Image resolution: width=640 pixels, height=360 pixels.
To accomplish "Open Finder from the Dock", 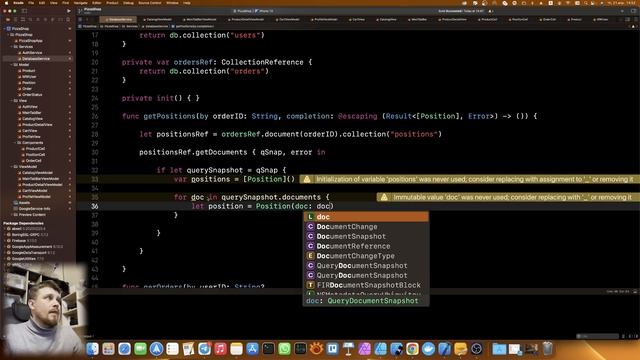I will click(93, 349).
